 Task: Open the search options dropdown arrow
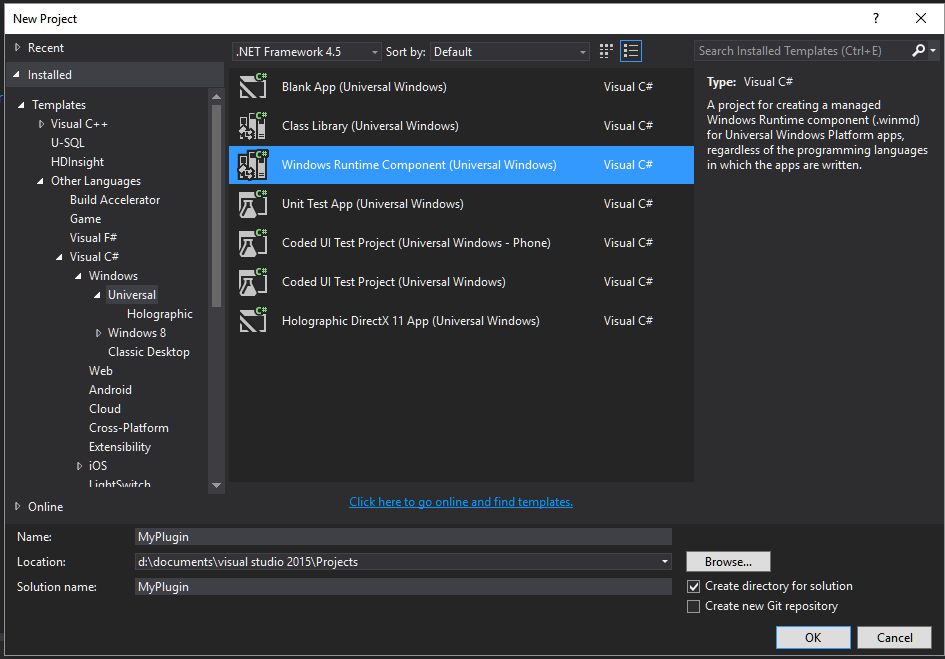(933, 51)
